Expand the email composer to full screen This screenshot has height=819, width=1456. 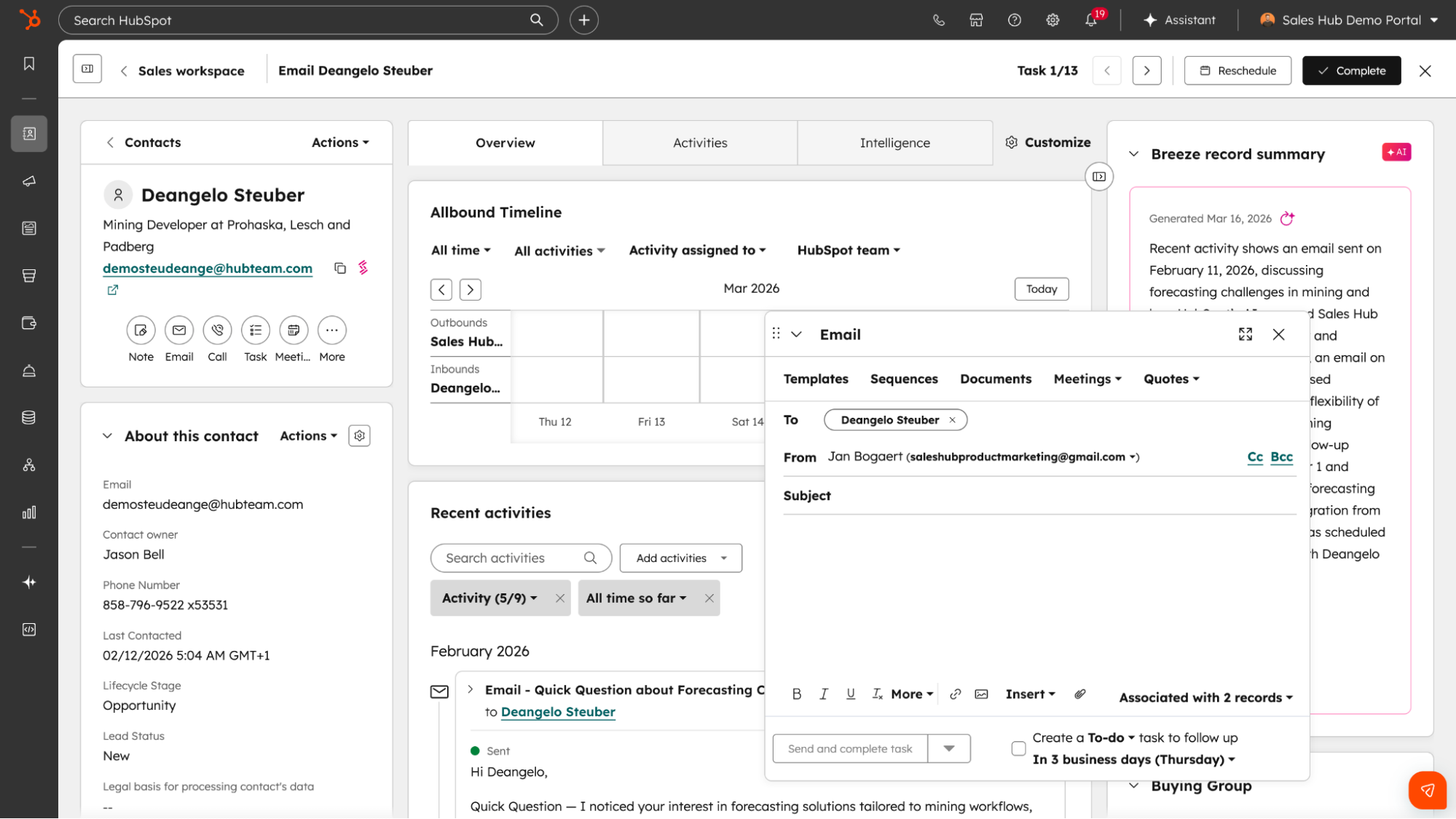point(1246,334)
